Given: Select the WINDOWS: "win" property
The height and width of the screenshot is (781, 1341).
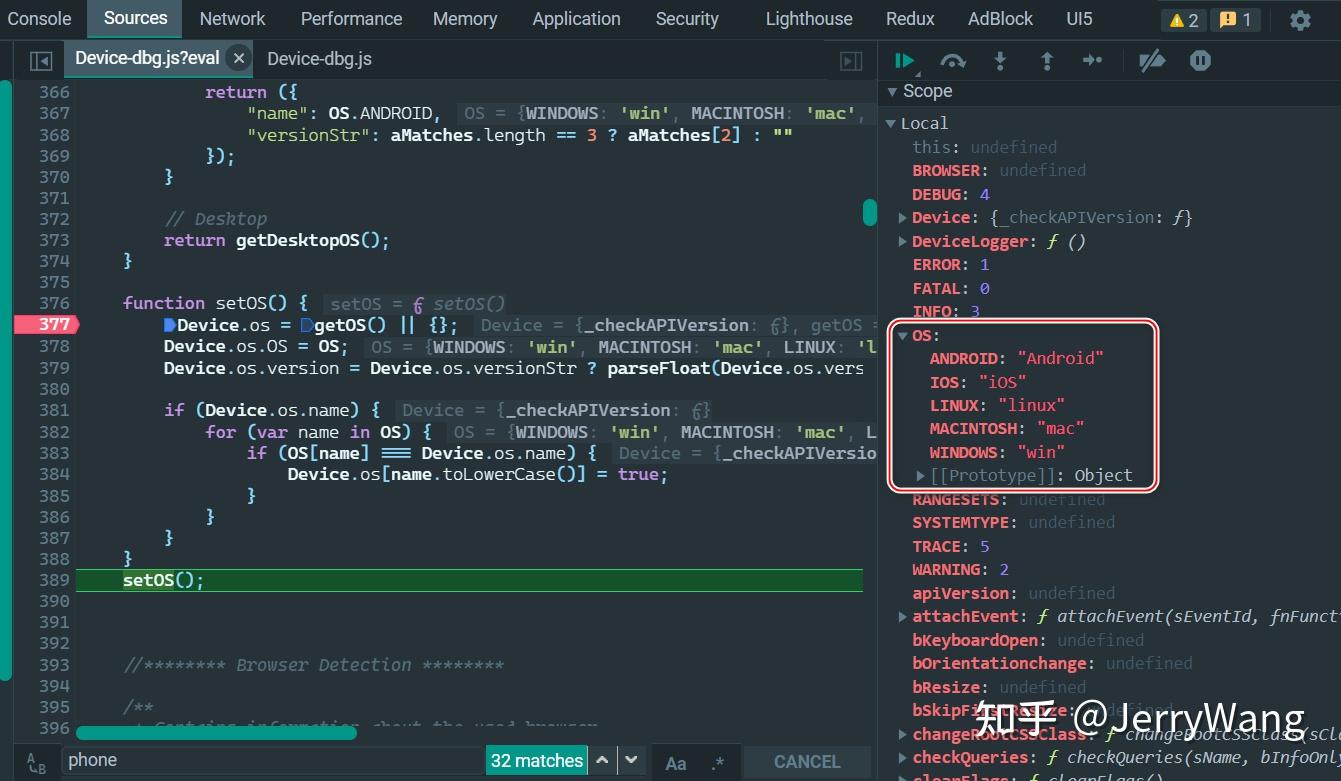Looking at the screenshot, I should click(996, 452).
